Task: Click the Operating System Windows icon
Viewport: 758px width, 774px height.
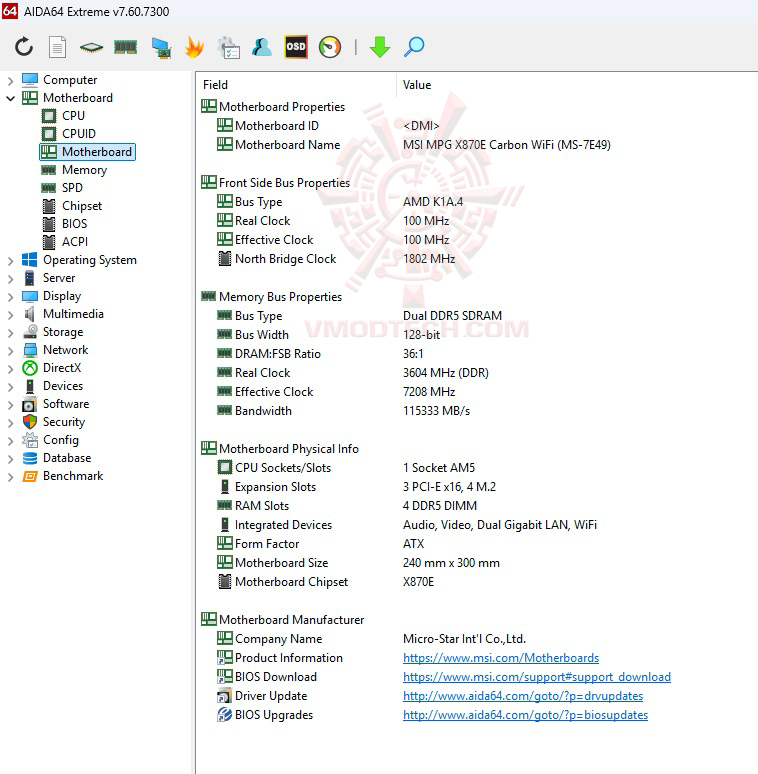Action: (30, 260)
